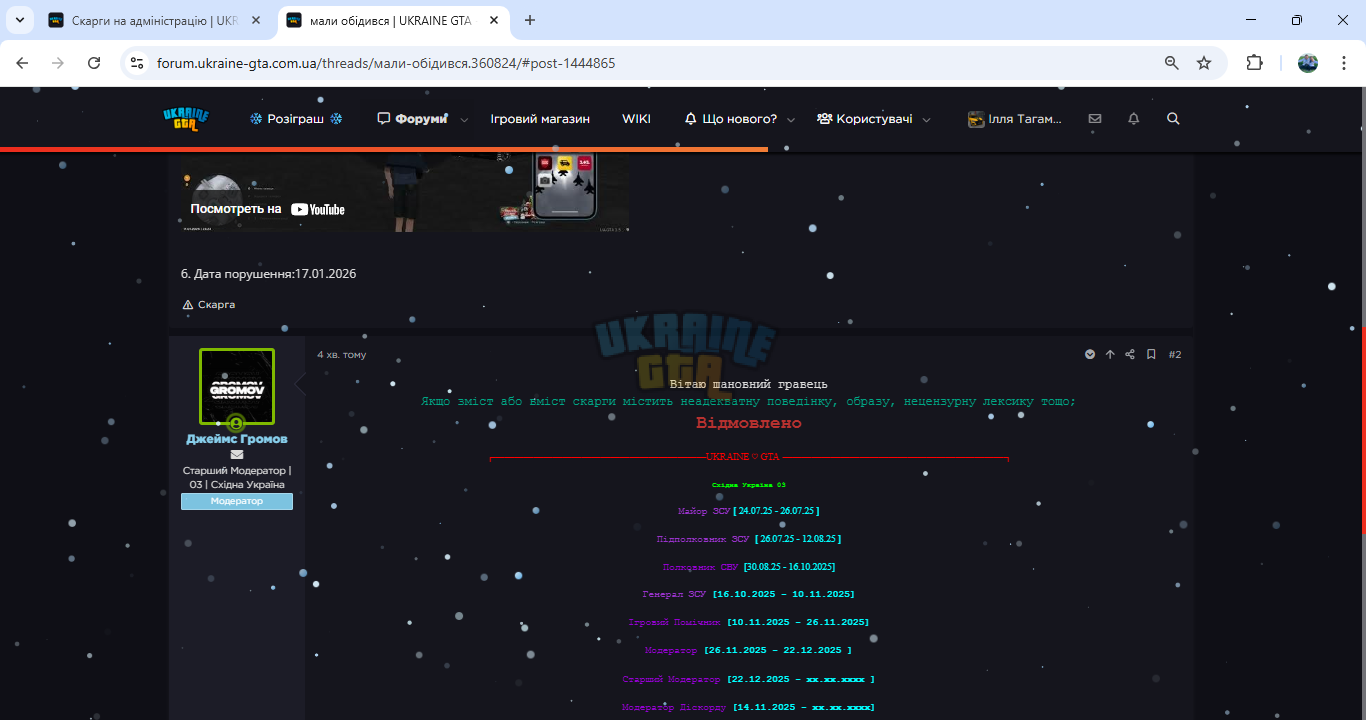Click the GROMOV avatar image
1366x720 pixels.
237,386
